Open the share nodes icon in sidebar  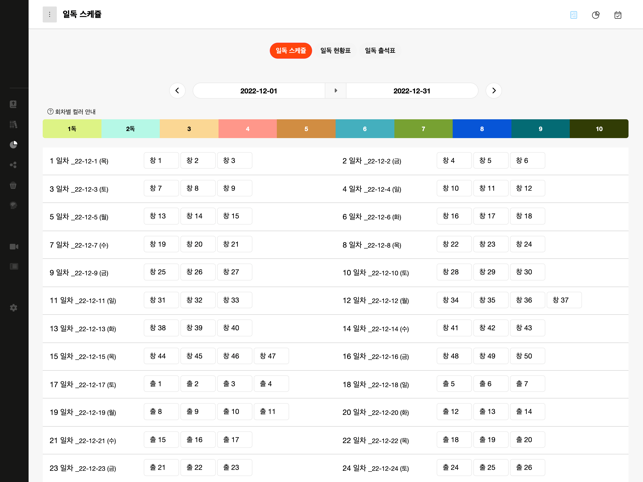point(13,164)
